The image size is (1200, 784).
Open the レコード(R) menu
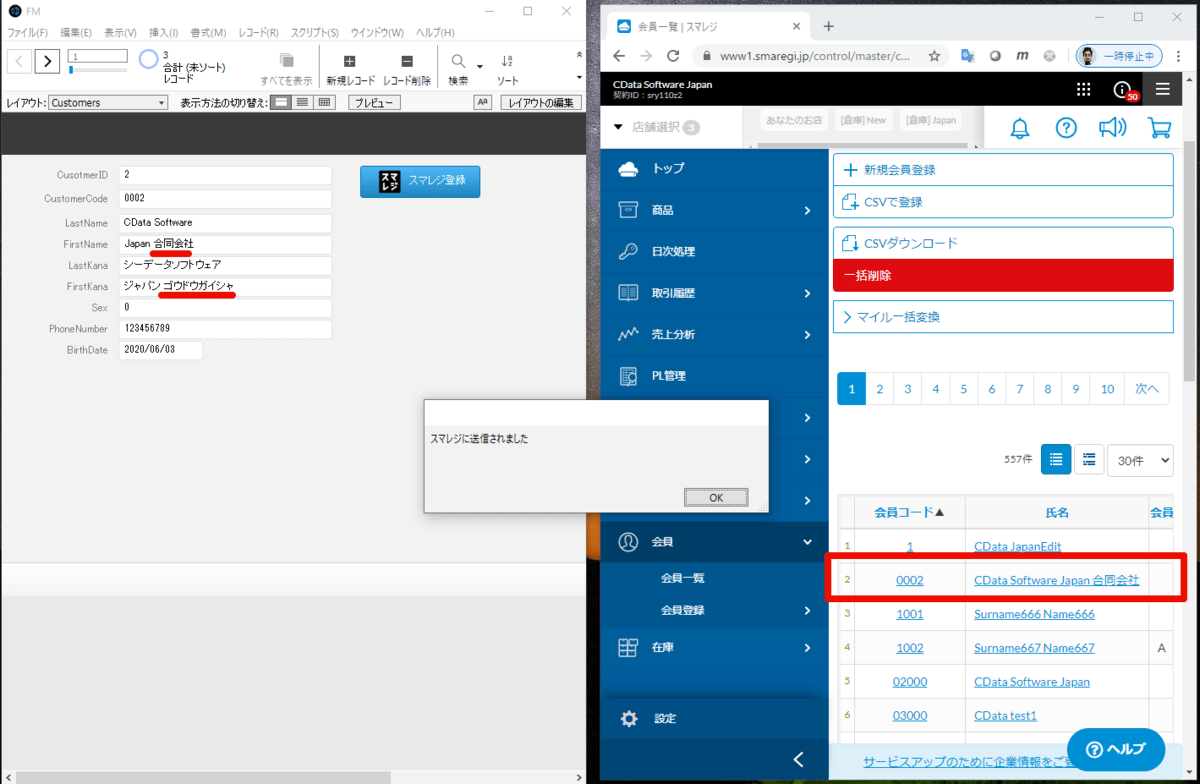(x=259, y=33)
